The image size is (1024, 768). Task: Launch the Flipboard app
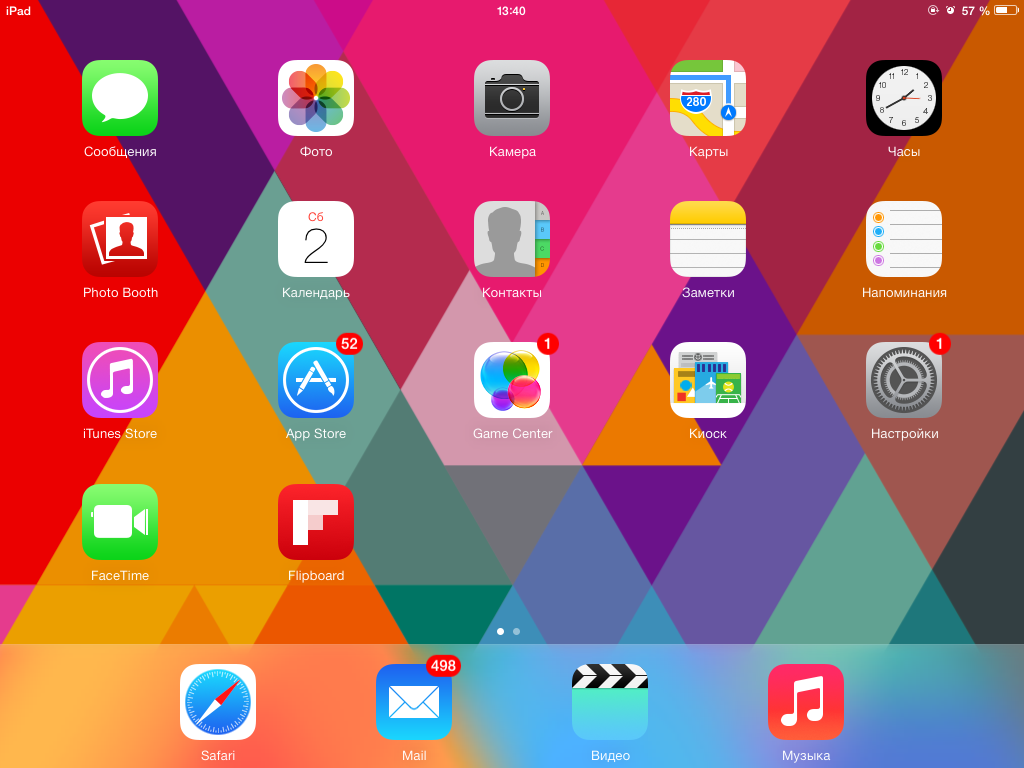coord(316,522)
